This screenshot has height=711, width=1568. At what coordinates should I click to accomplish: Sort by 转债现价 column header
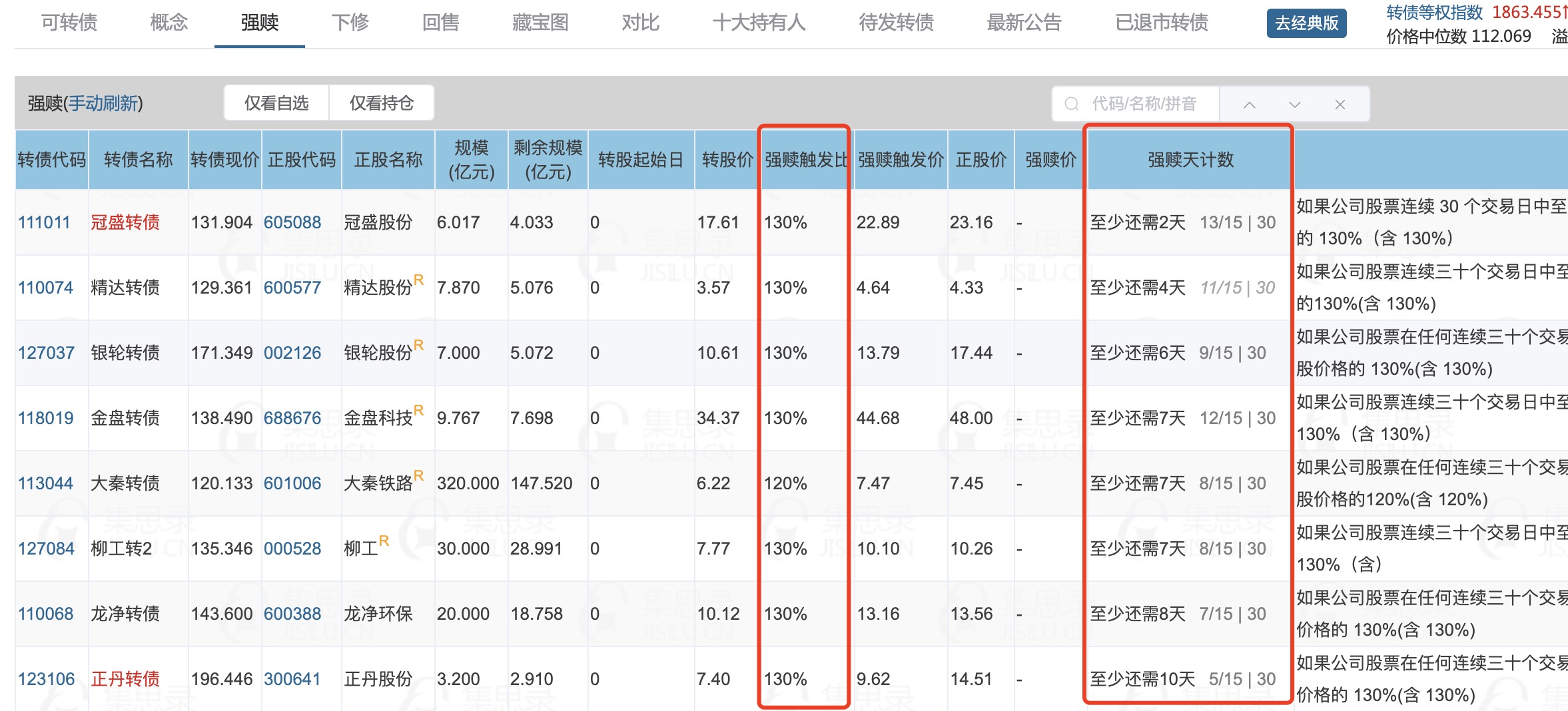pyautogui.click(x=224, y=160)
